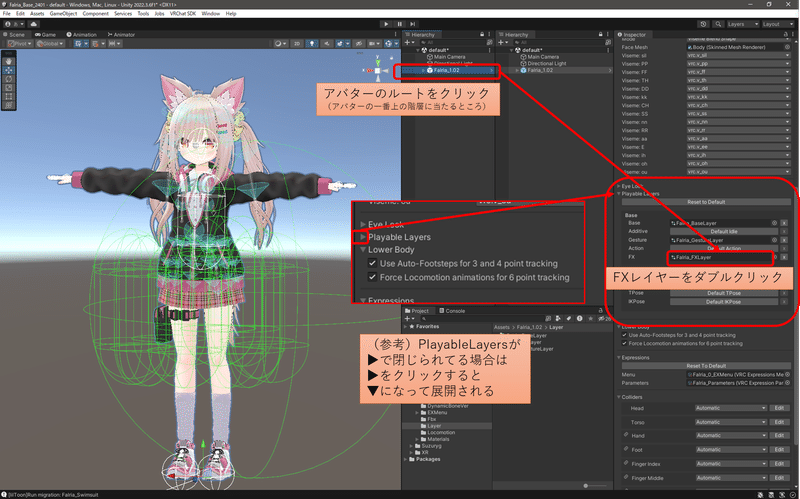Viewport: 800px width, 499px height.
Task: Select the Rect tool in Scene overlay
Action: click(x=9, y=96)
